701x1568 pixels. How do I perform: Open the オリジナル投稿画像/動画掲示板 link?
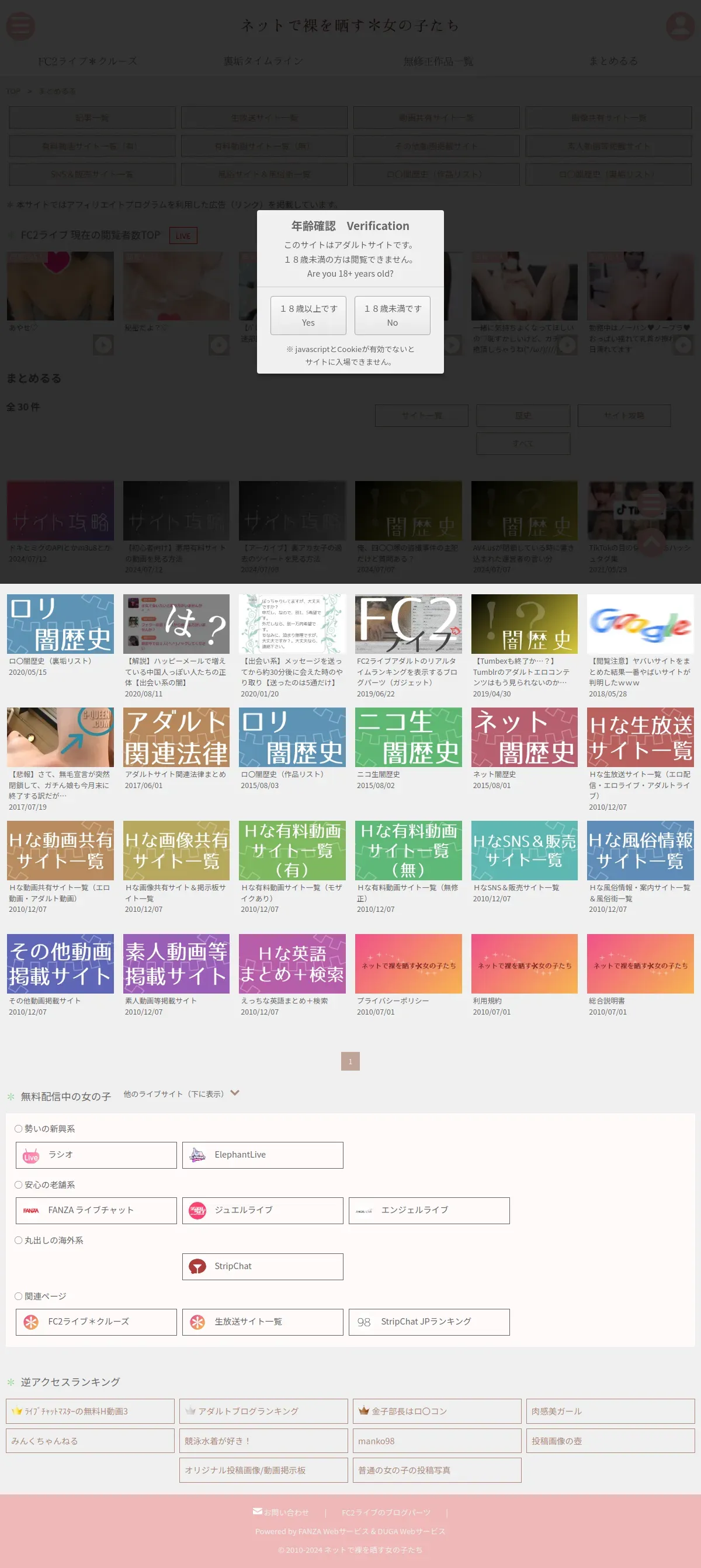click(263, 1470)
